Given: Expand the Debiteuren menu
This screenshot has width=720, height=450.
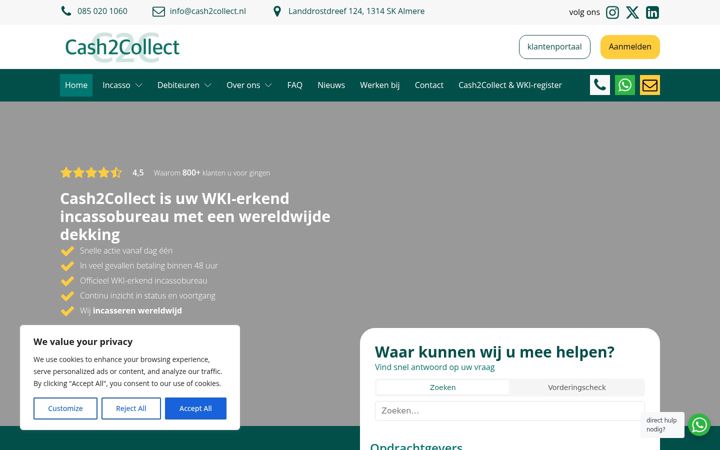Looking at the screenshot, I should (x=184, y=85).
